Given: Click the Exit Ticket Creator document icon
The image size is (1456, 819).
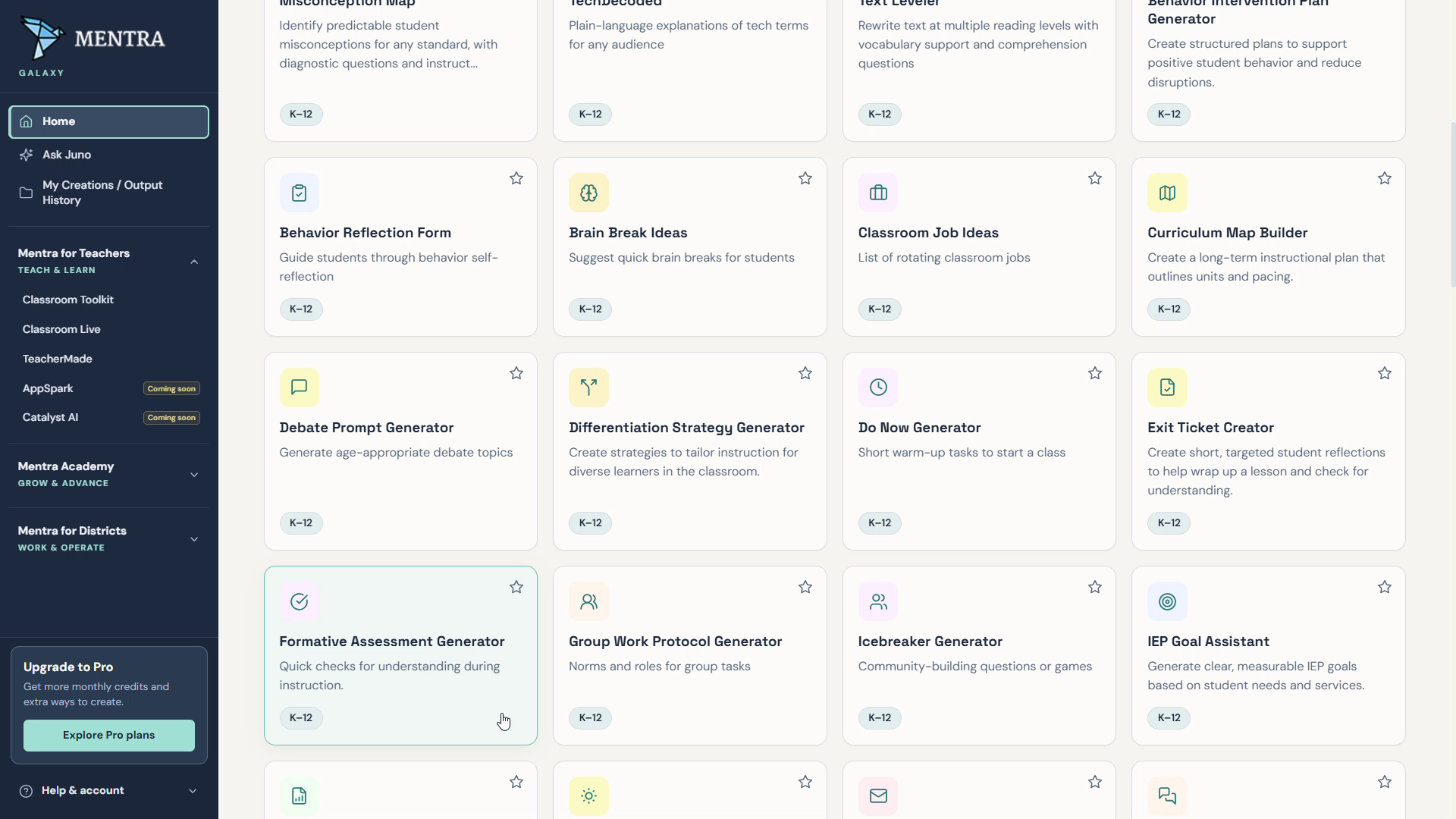Looking at the screenshot, I should (1168, 388).
